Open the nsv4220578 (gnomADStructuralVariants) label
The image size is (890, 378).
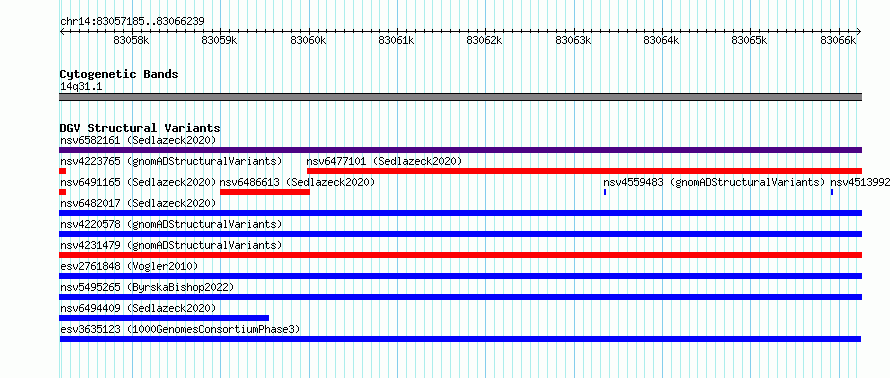(x=171, y=224)
